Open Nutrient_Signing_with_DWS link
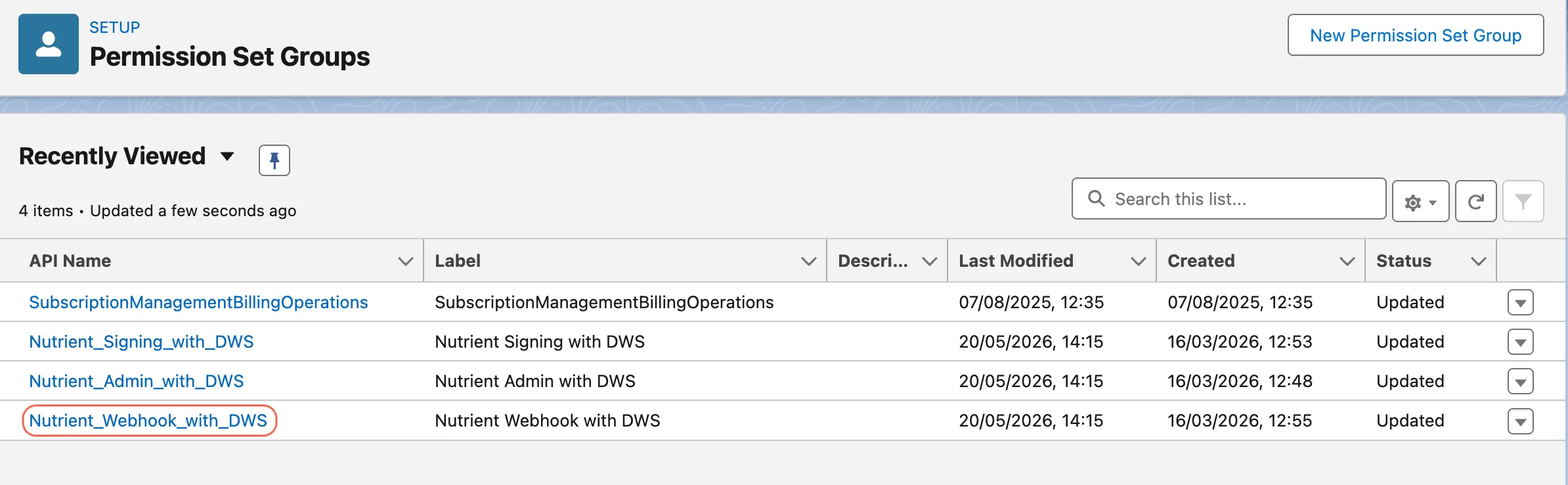1568x485 pixels. [141, 342]
